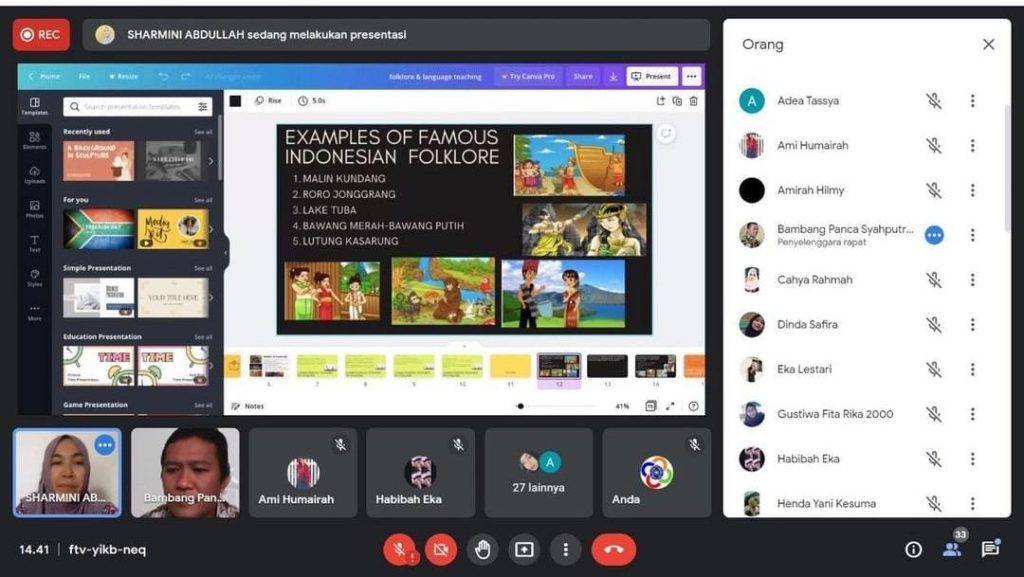Click the participants icon showing 33
Image resolution: width=1024 pixels, height=577 pixels.
click(952, 548)
